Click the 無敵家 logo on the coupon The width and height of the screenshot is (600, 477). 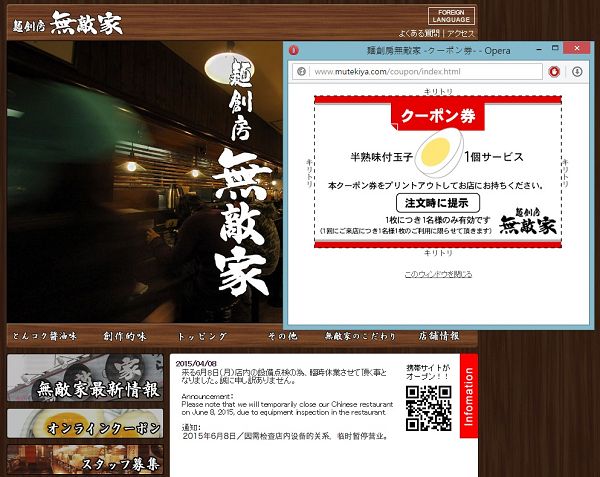528,221
